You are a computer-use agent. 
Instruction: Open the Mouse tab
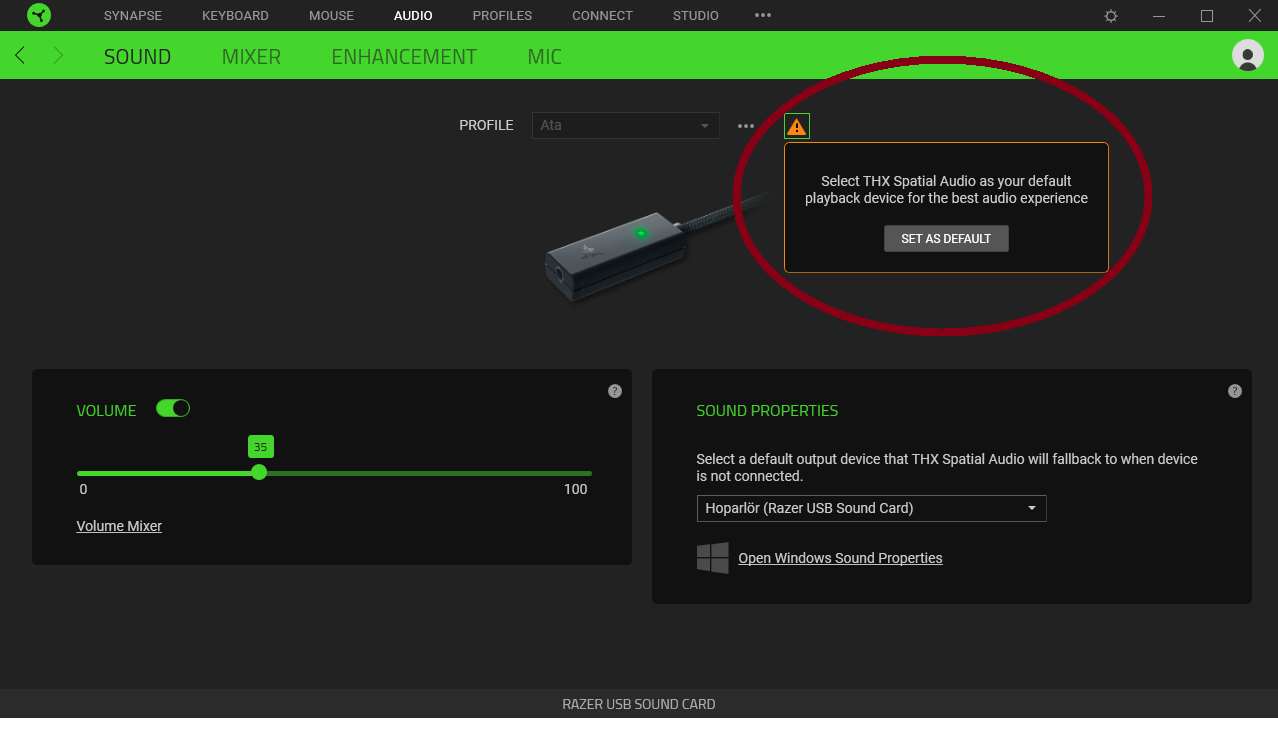point(331,15)
